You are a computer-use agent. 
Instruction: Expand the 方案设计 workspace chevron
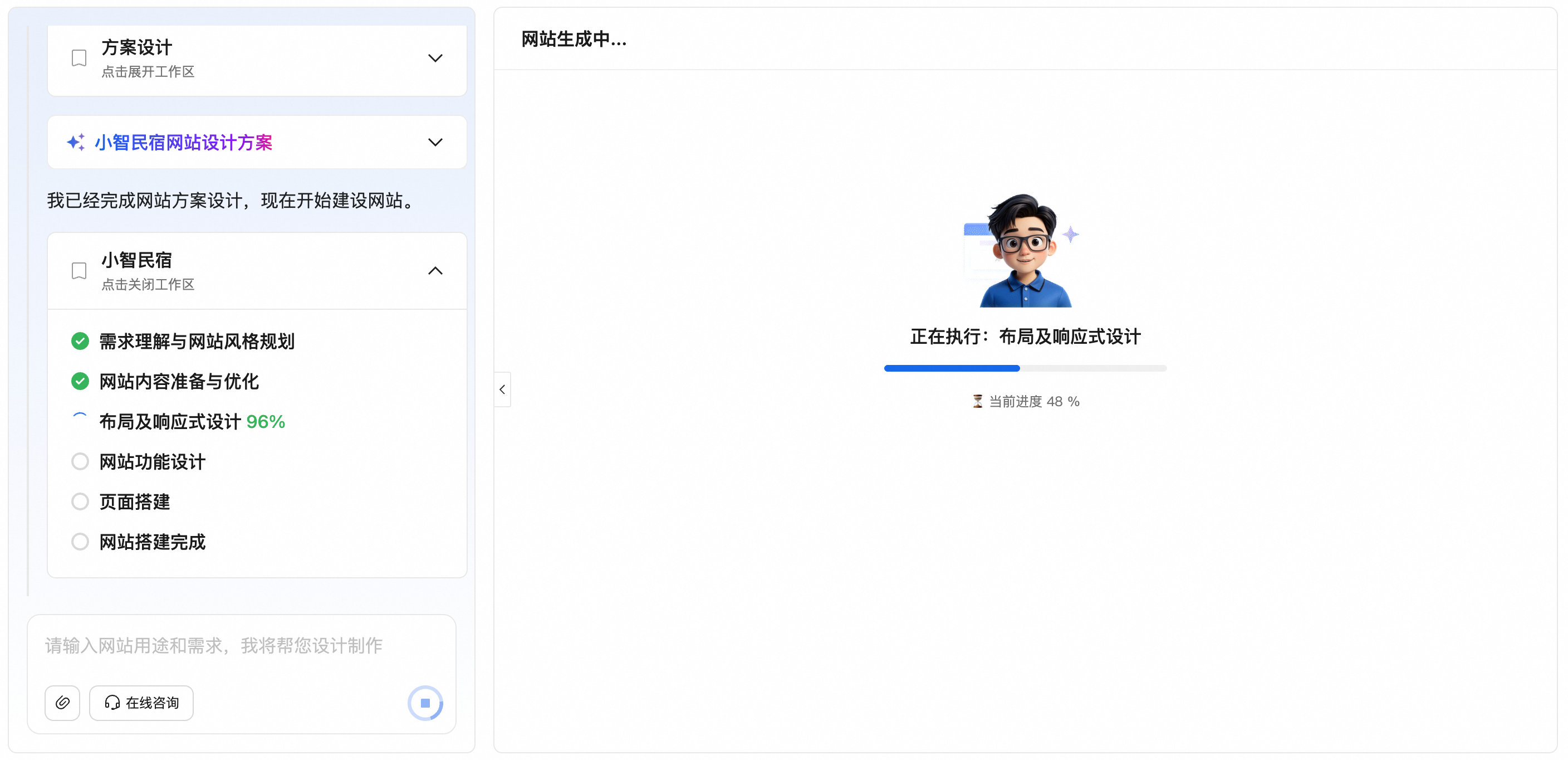tap(435, 59)
